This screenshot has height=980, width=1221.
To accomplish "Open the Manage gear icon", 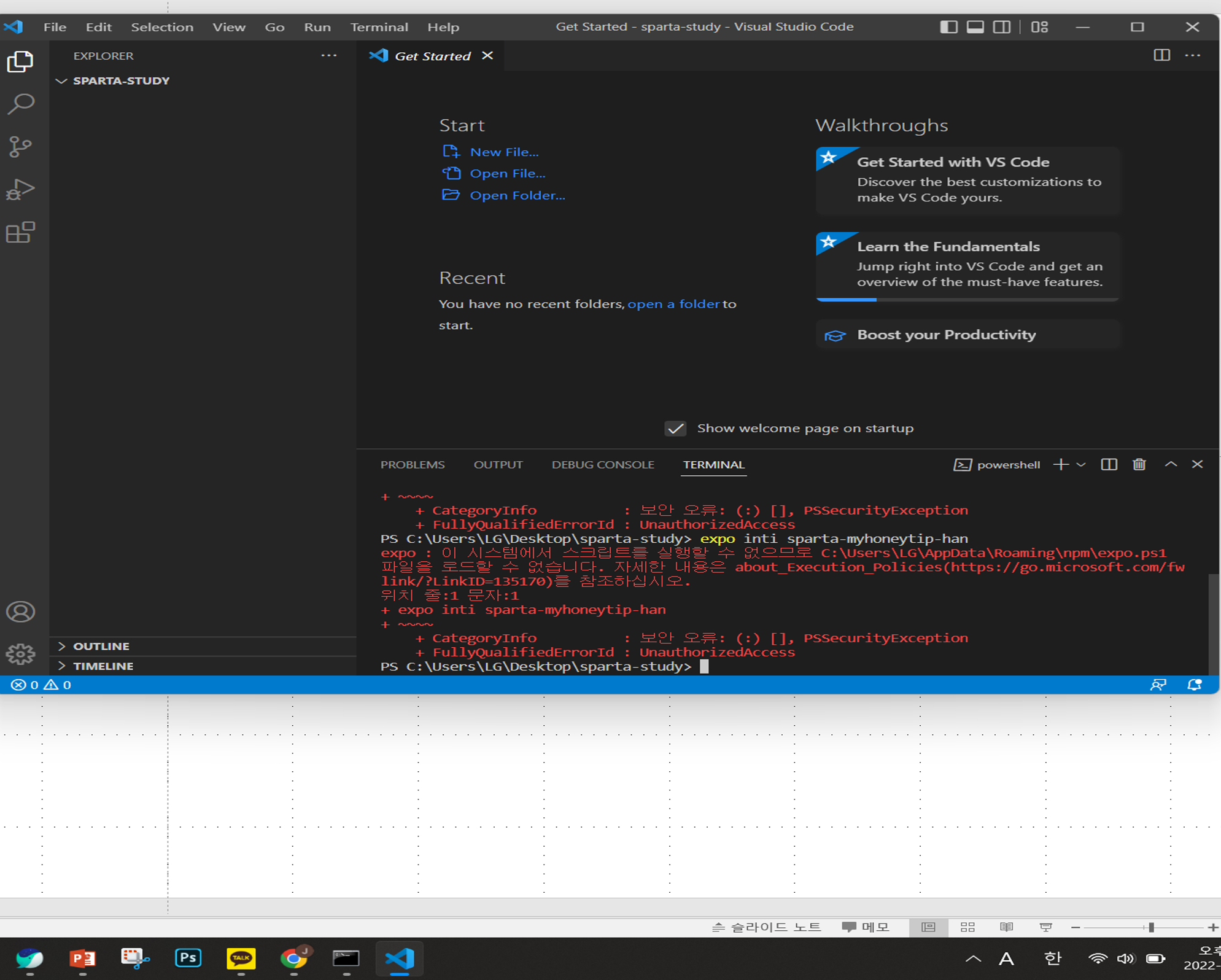I will coord(20,654).
